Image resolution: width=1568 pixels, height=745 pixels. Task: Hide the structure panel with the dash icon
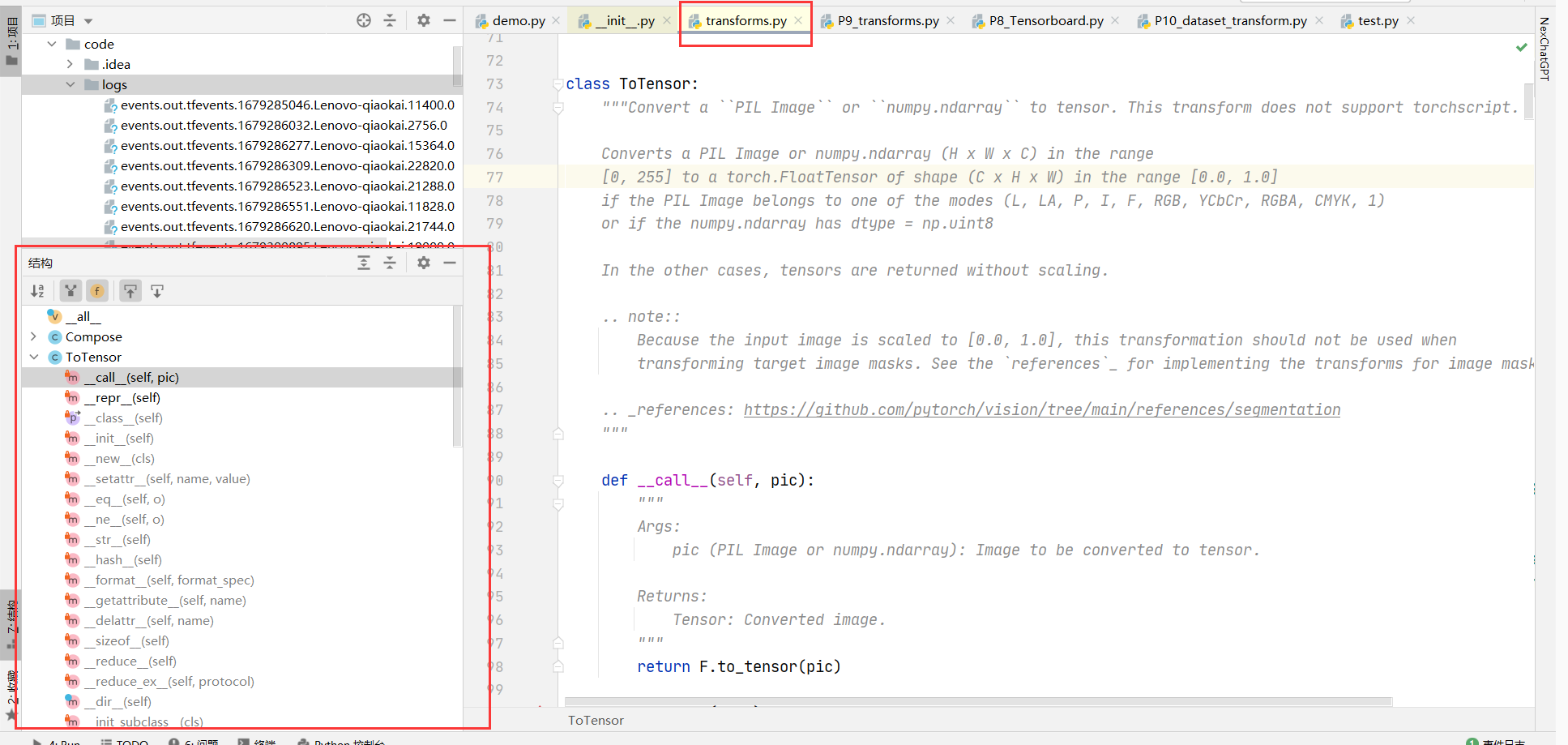[450, 263]
